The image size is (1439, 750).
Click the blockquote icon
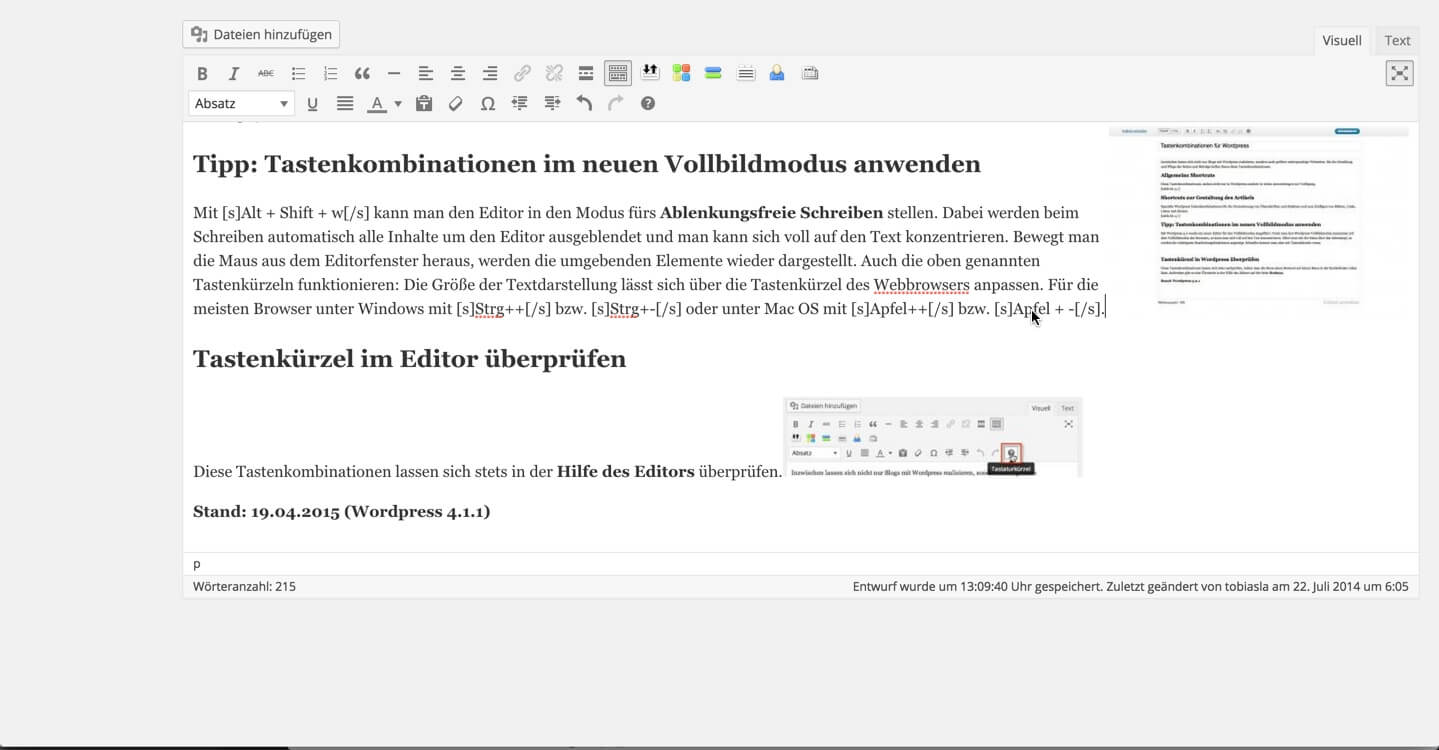click(x=362, y=73)
